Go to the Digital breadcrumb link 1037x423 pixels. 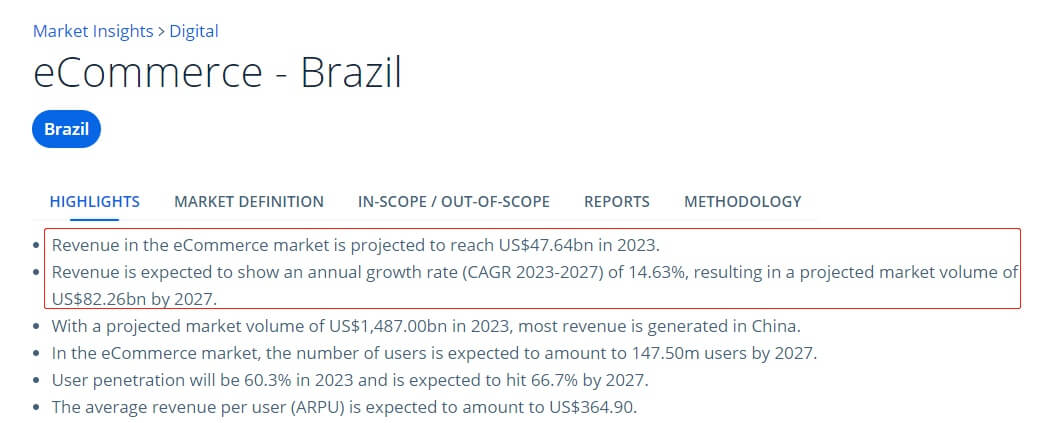(x=194, y=31)
